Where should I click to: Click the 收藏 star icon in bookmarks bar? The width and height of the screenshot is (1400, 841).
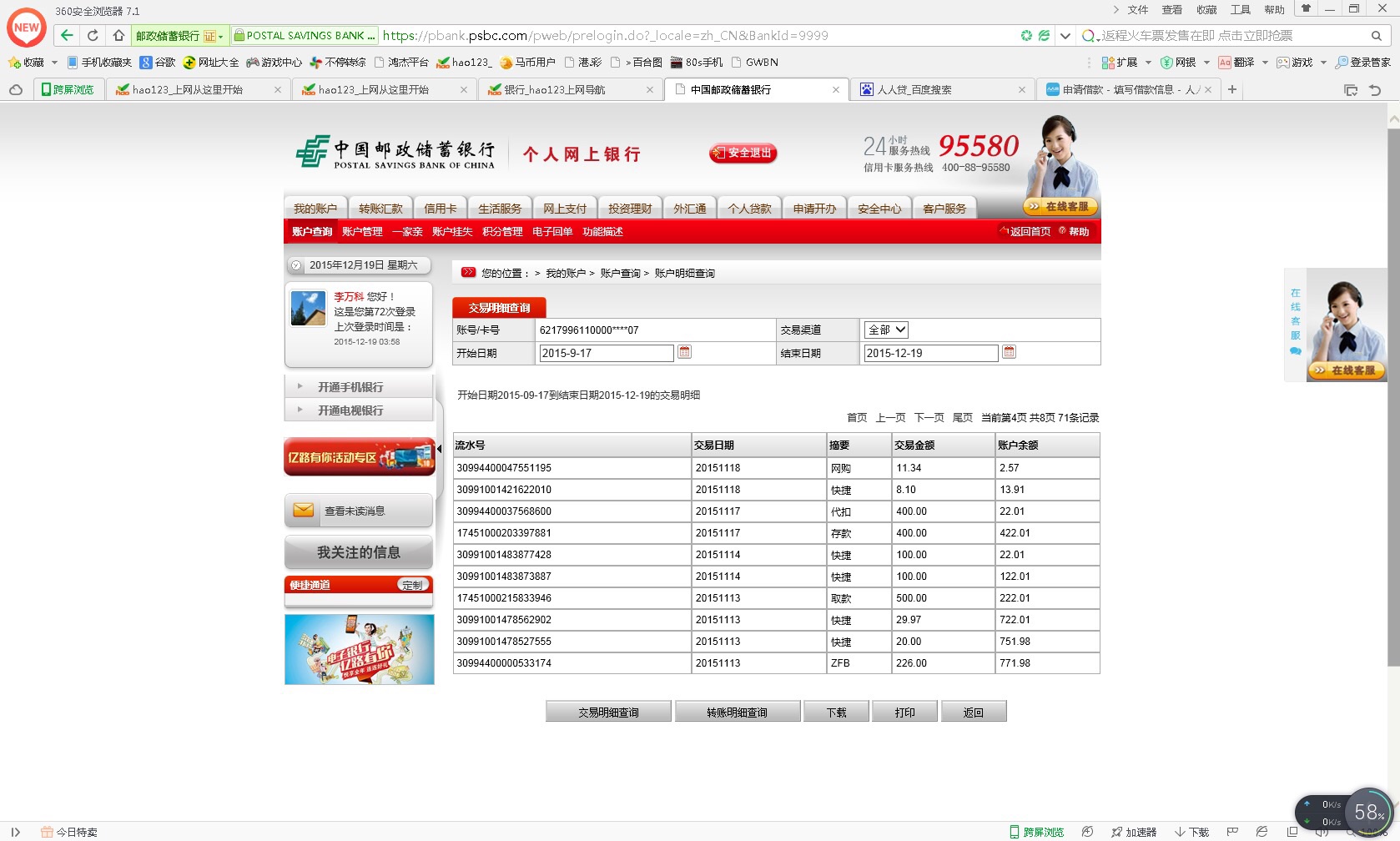point(14,63)
